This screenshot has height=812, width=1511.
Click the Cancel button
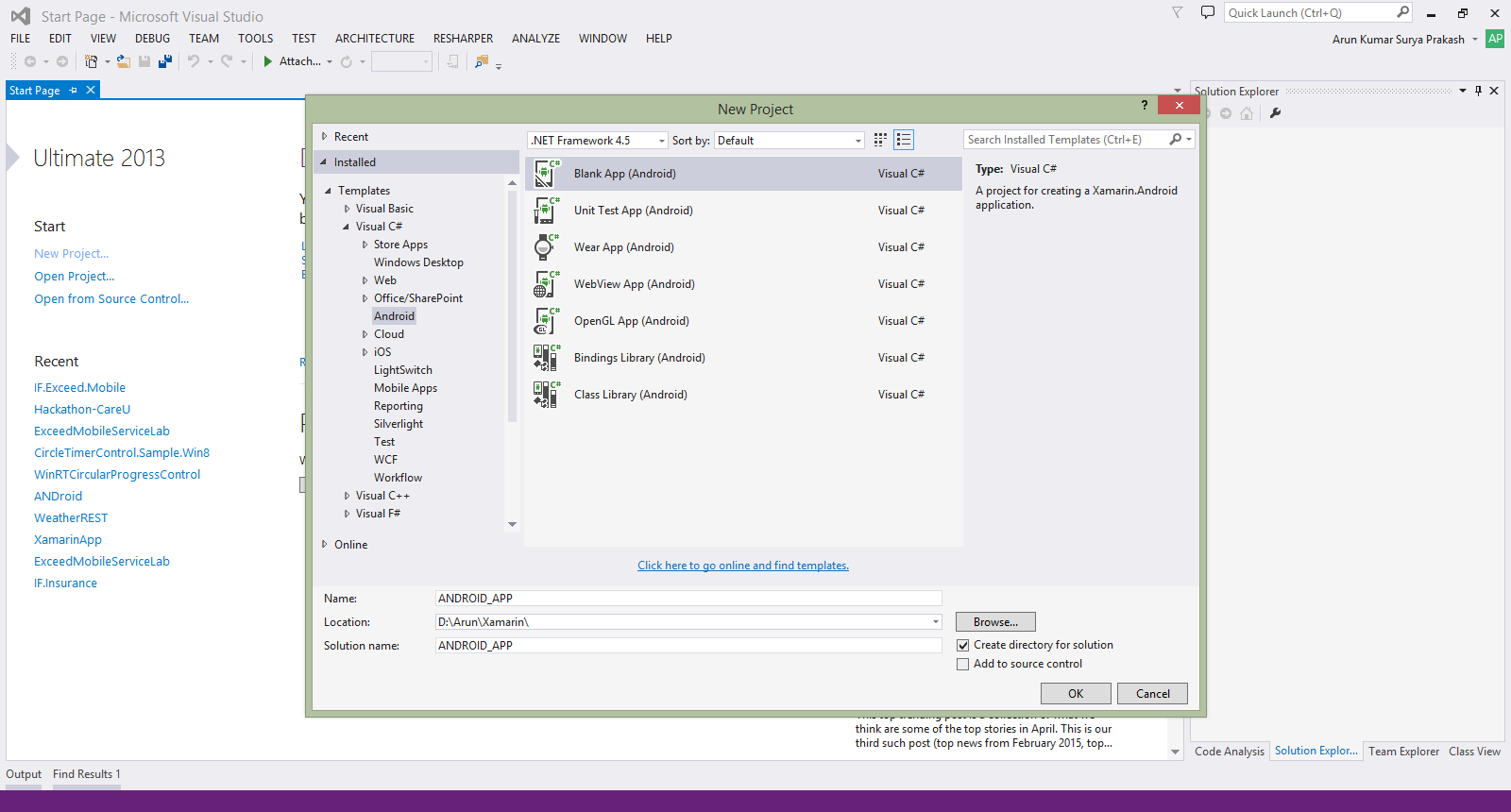click(1152, 694)
